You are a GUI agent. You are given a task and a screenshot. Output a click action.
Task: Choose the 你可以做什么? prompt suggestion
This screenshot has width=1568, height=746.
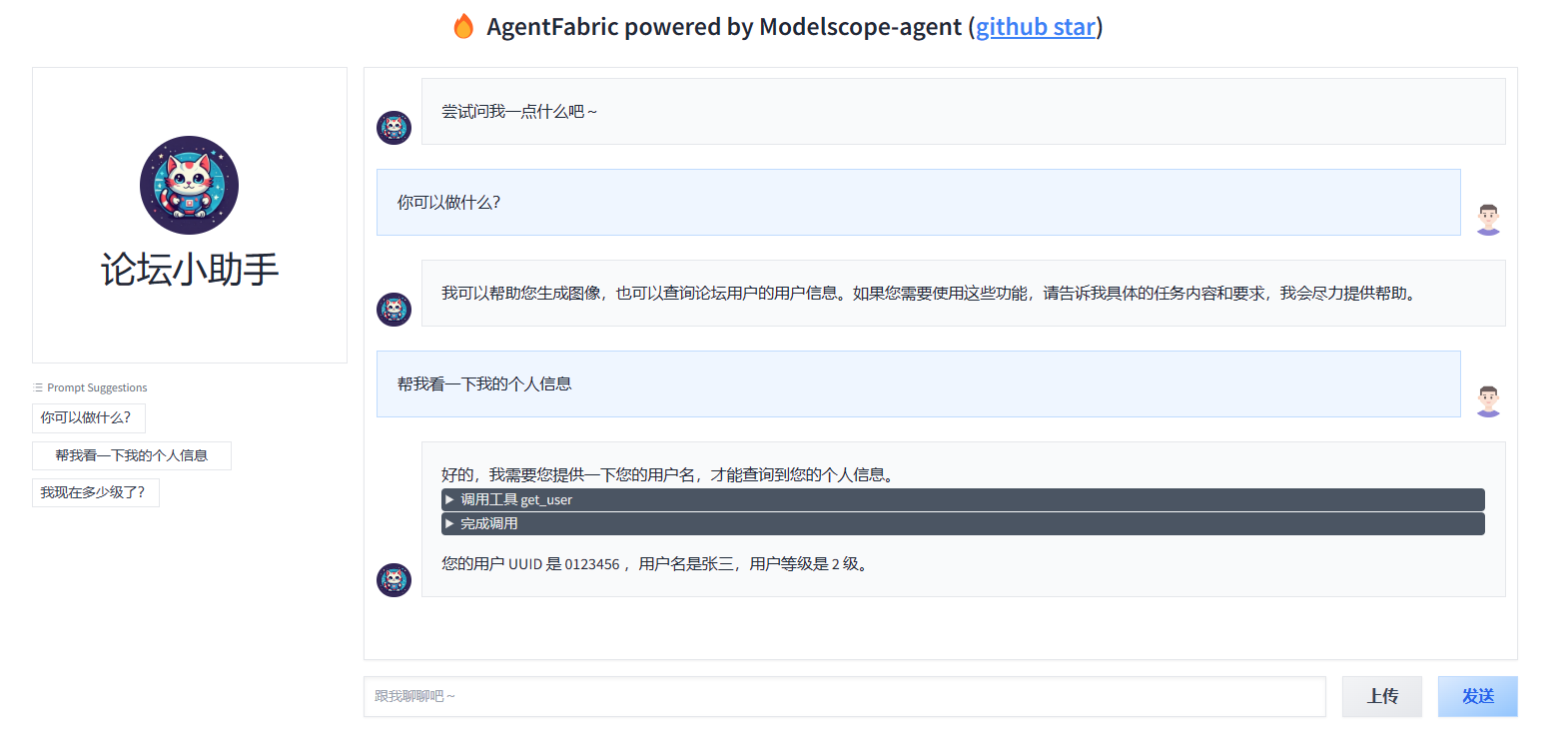coord(88,417)
